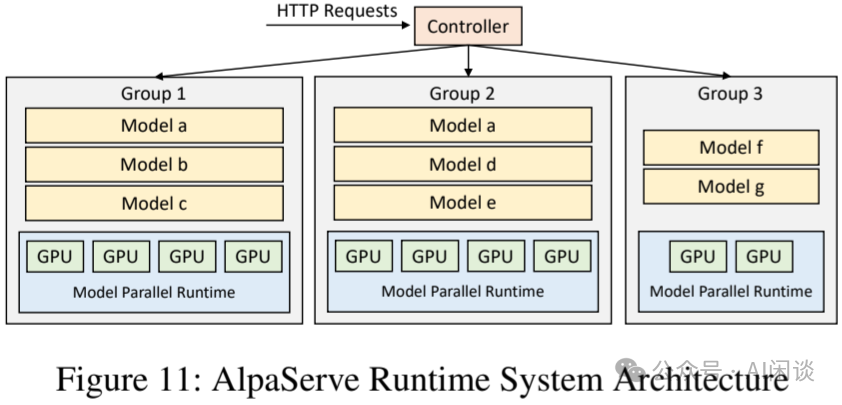
Task: Click the second GPU box in Group 2
Action: coord(430,256)
